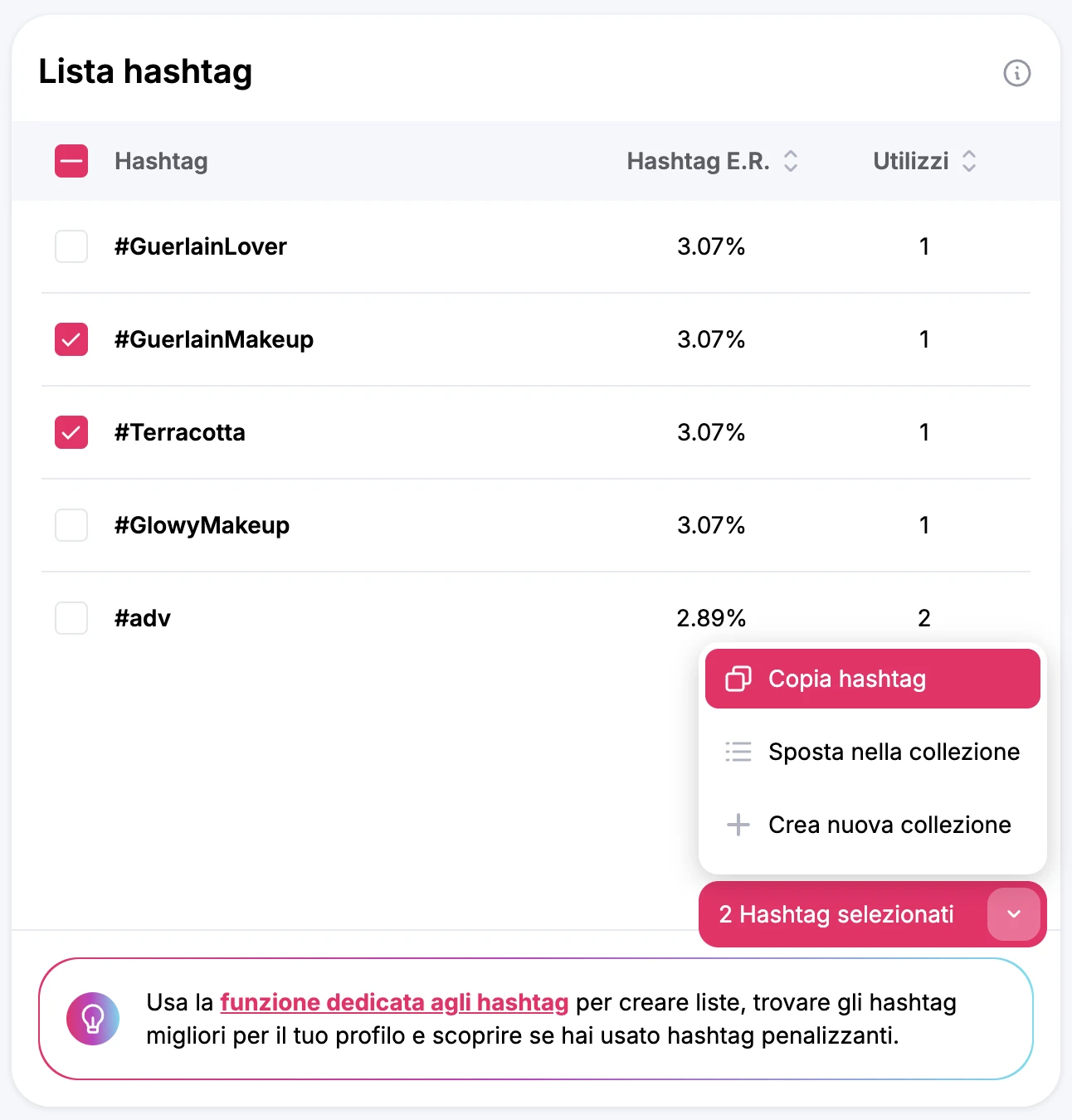Click the info icon beside Lista hashtag

[x=1016, y=73]
